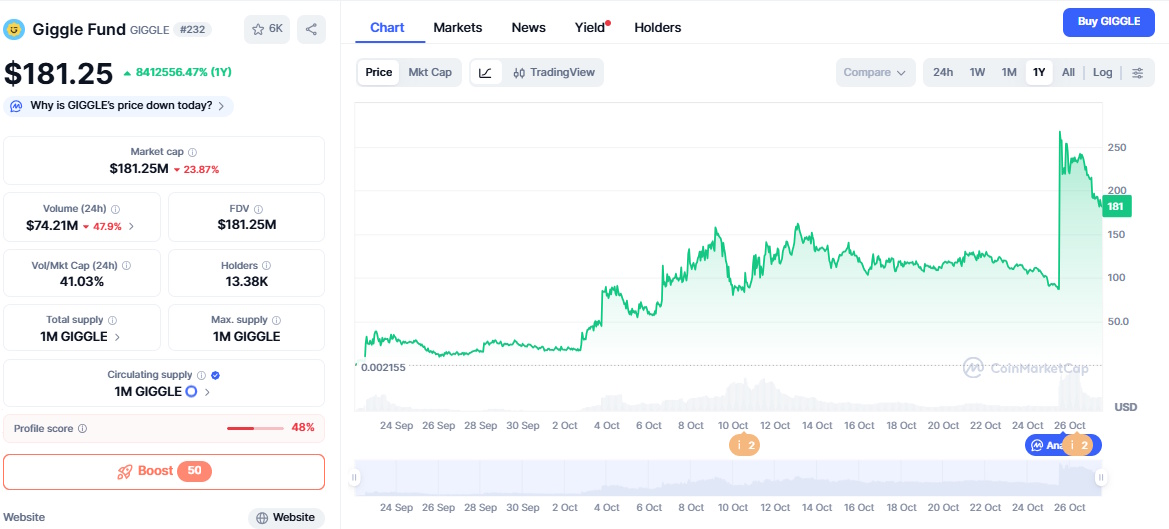
Task: Expand 'Why is GIGGLE's price down today?'
Action: click(x=118, y=106)
